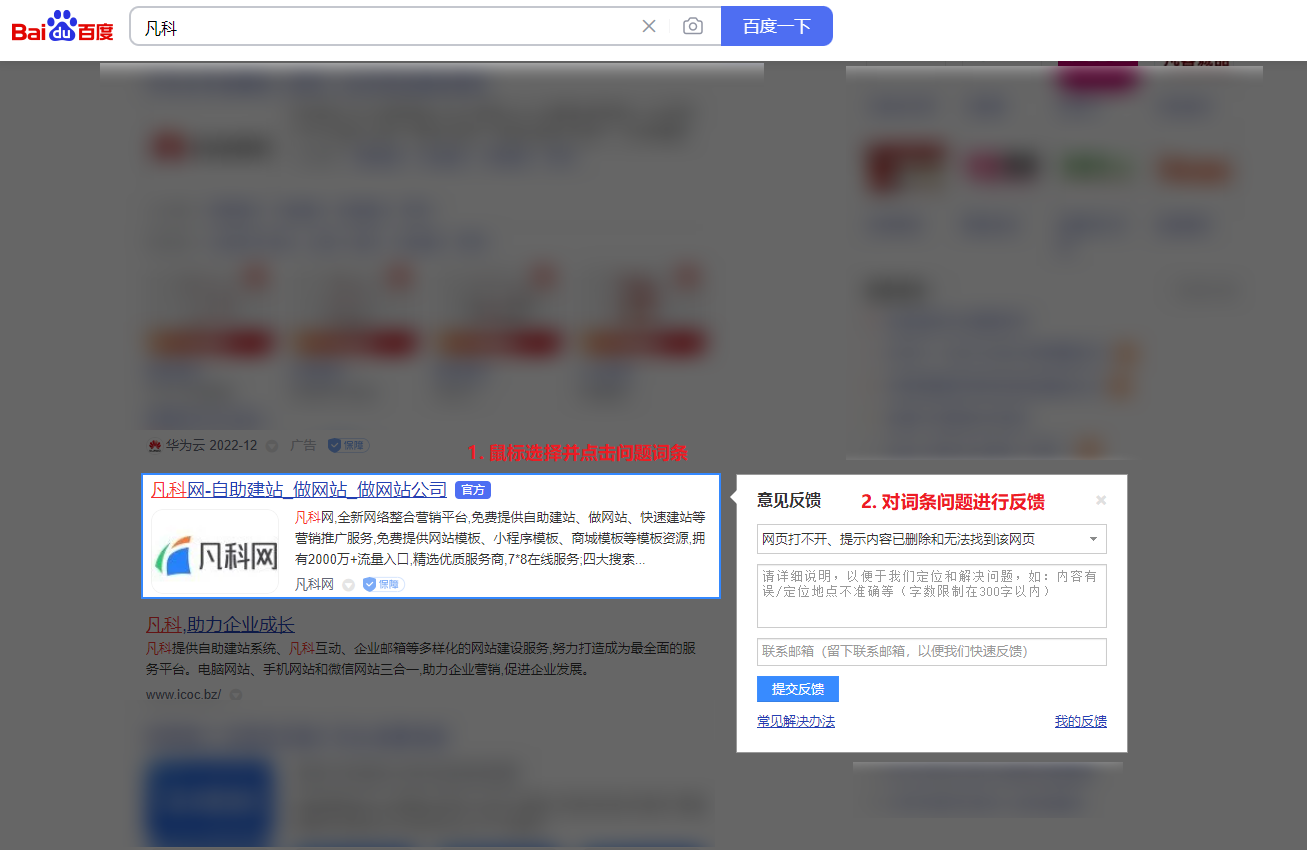This screenshot has width=1307, height=850.
Task: Click the Baidu logo
Action: pyautogui.click(x=61, y=26)
